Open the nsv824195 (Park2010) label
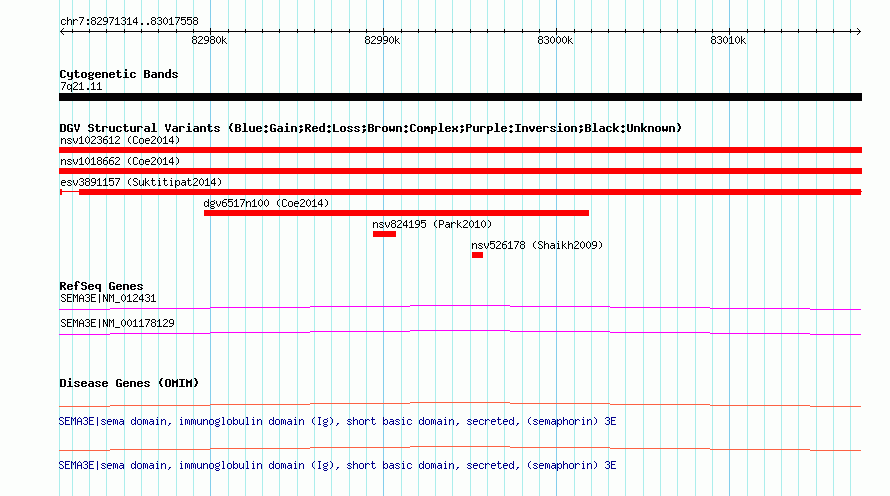Screen dimensions: 890x496 click(432, 224)
